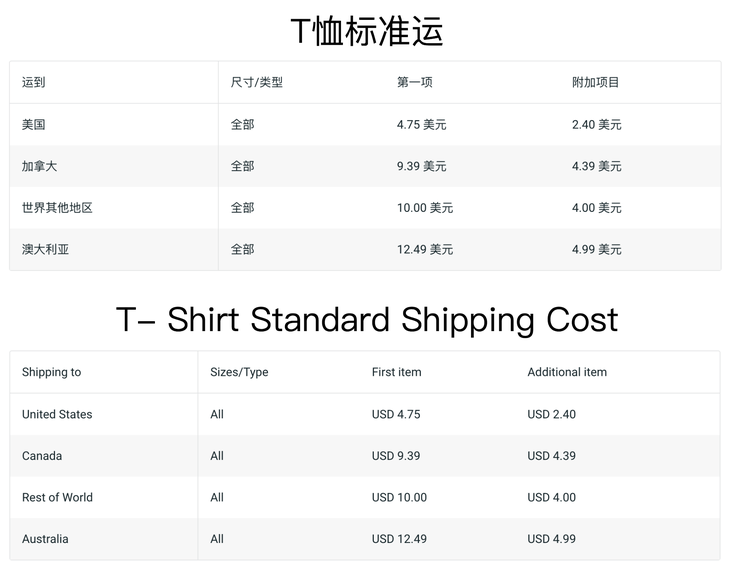Select the 'Additional item' column header
The image size is (734, 572).
point(567,372)
